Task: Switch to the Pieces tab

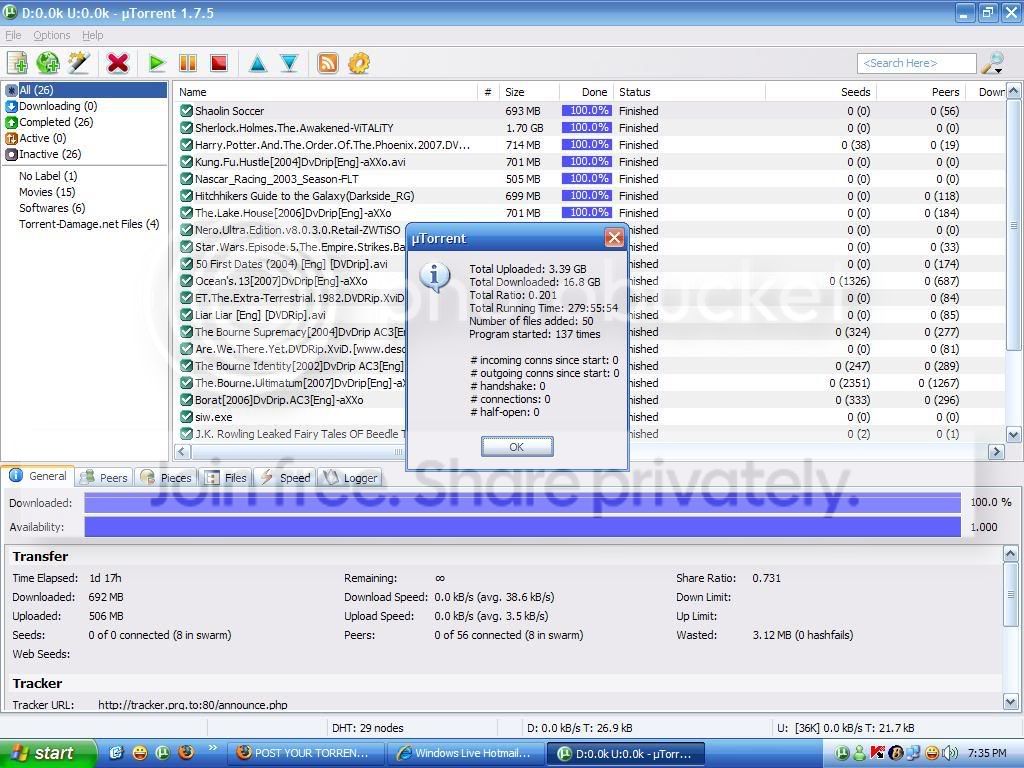Action: (166, 477)
